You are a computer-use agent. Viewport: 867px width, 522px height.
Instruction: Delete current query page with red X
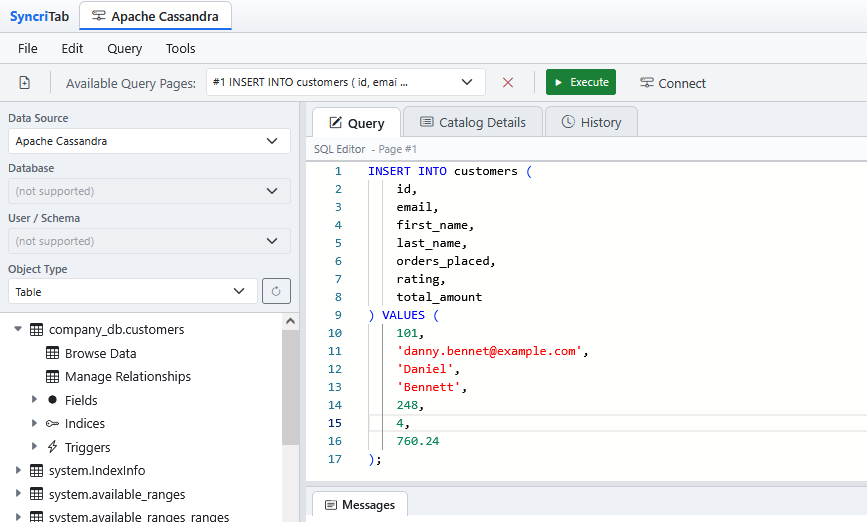pos(508,82)
